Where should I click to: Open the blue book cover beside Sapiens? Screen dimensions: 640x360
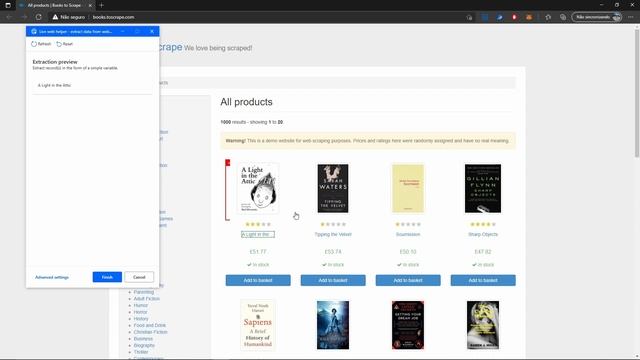coord(333,325)
